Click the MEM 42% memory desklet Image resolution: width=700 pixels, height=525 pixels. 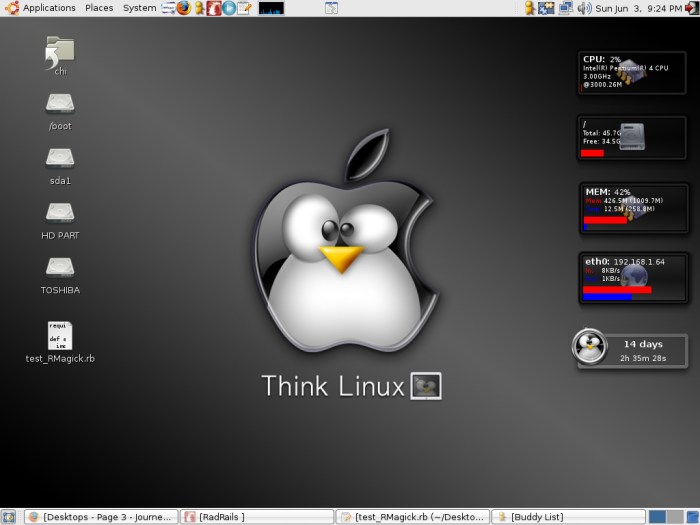633,208
